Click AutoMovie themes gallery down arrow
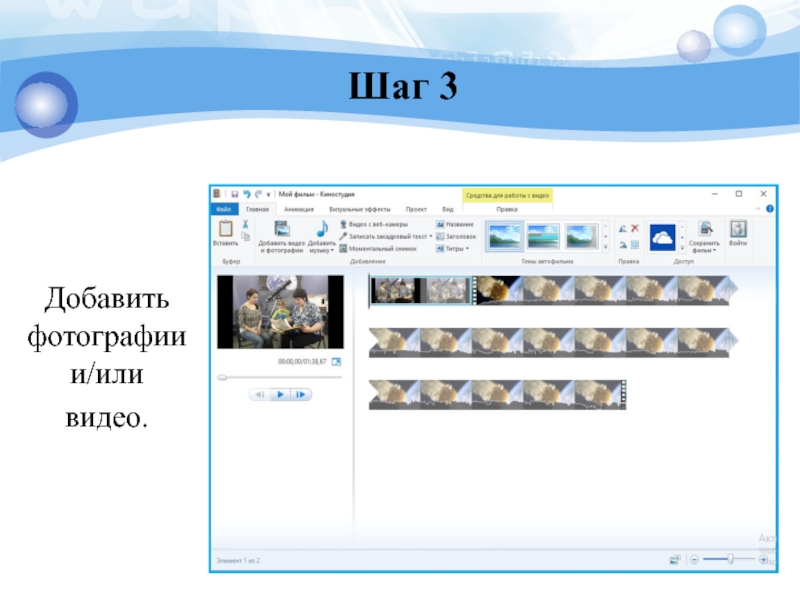Image resolution: width=800 pixels, height=600 pixels. click(606, 236)
